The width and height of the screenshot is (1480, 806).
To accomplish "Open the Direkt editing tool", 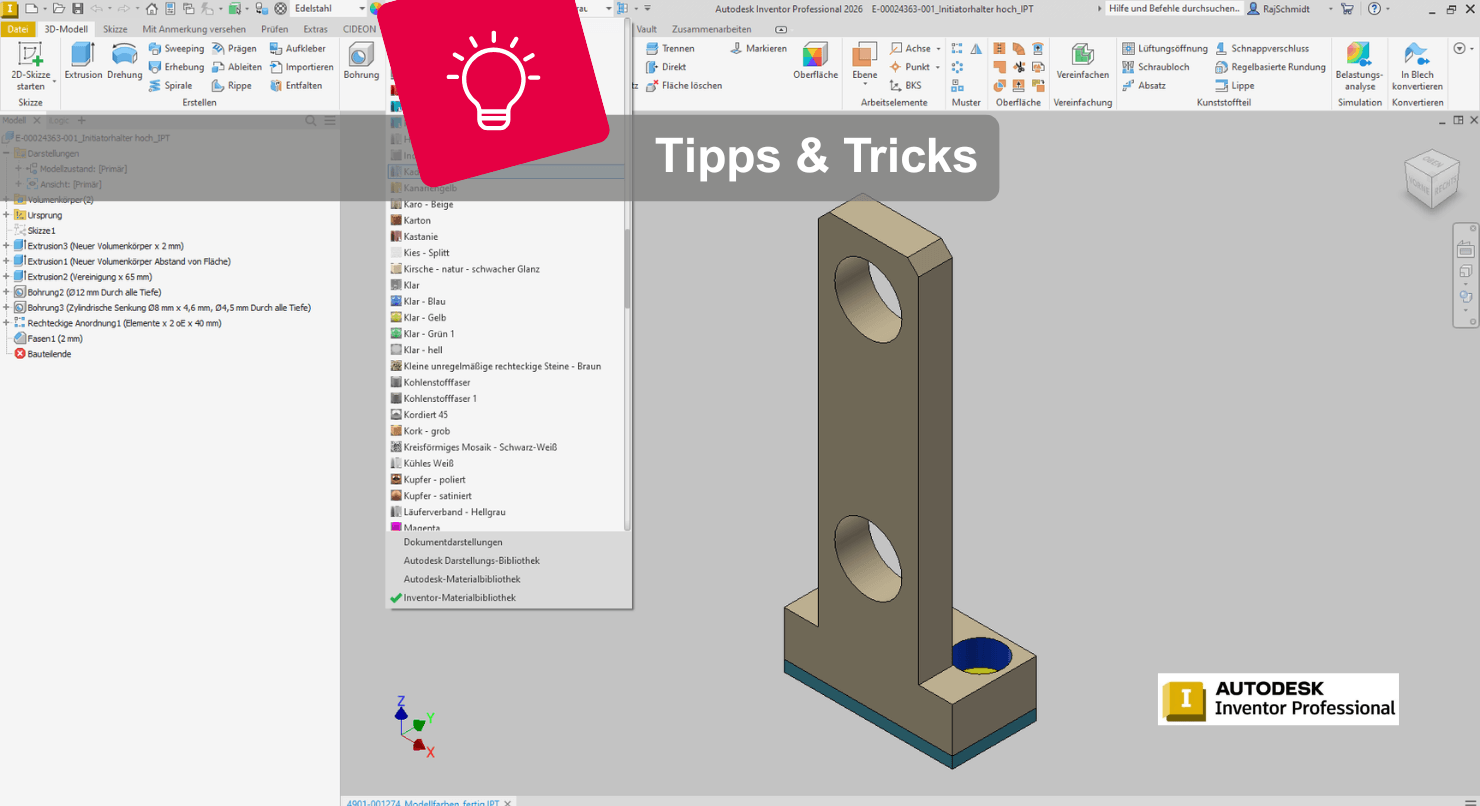I will point(666,67).
